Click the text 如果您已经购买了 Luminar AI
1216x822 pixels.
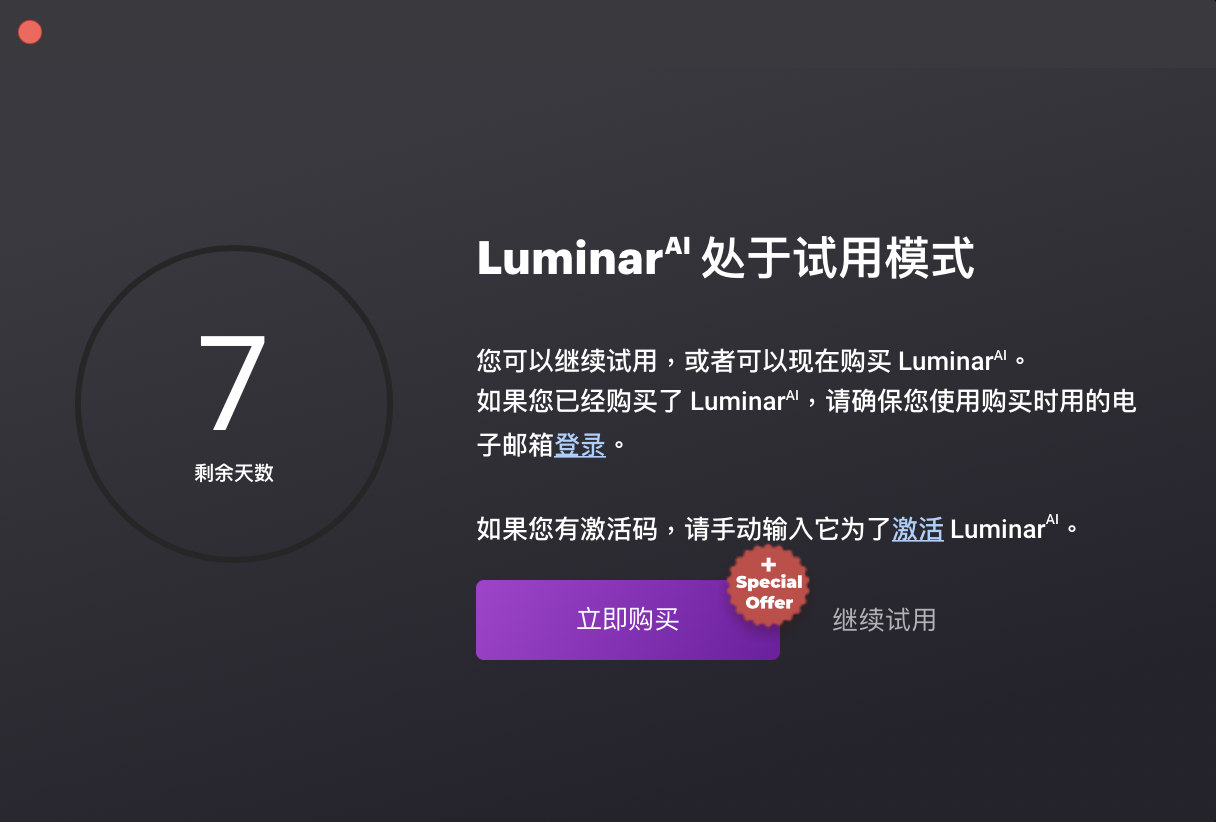click(x=638, y=401)
